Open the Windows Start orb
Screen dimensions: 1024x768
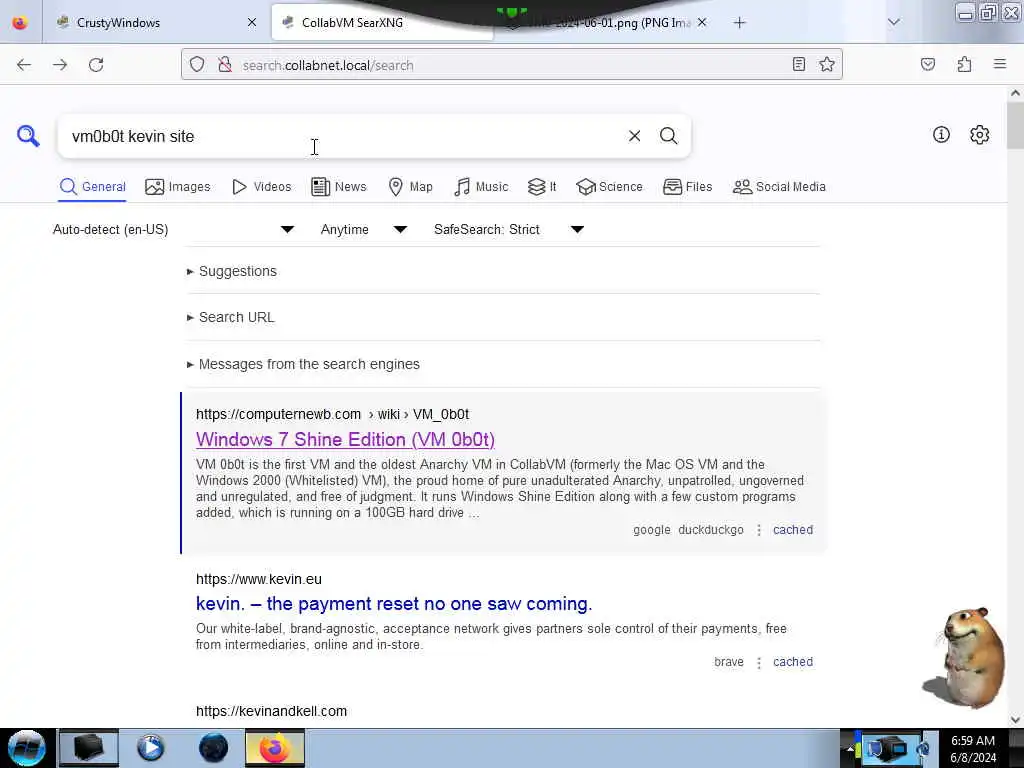pyautogui.click(x=27, y=748)
